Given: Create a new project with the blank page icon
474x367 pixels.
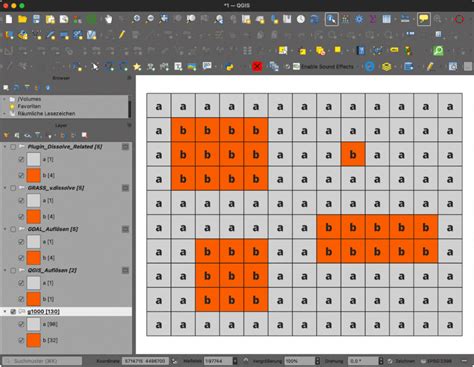Looking at the screenshot, I should (9, 19).
